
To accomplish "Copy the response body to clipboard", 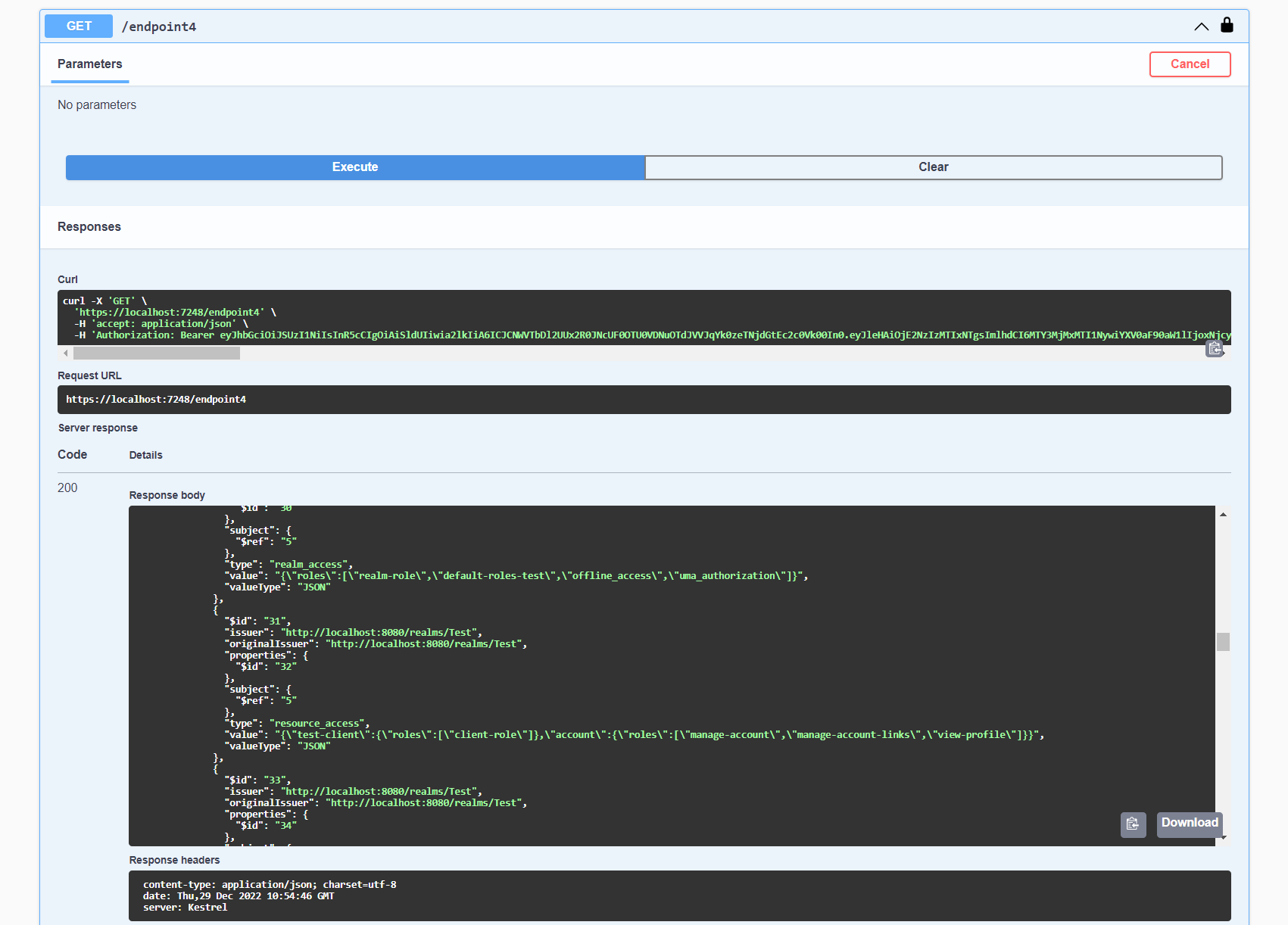I will (1133, 824).
